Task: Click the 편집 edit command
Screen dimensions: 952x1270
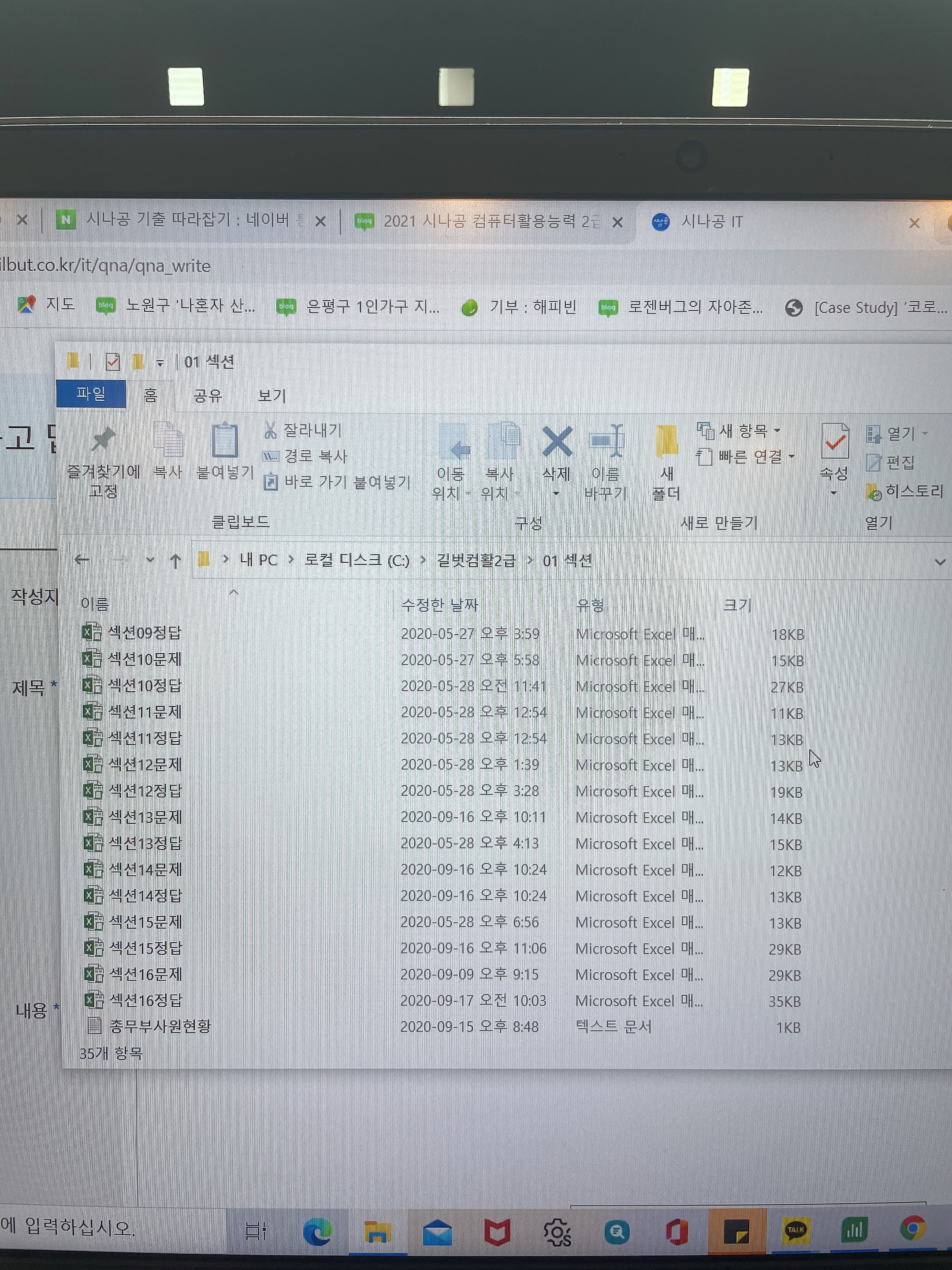Action: [890, 462]
